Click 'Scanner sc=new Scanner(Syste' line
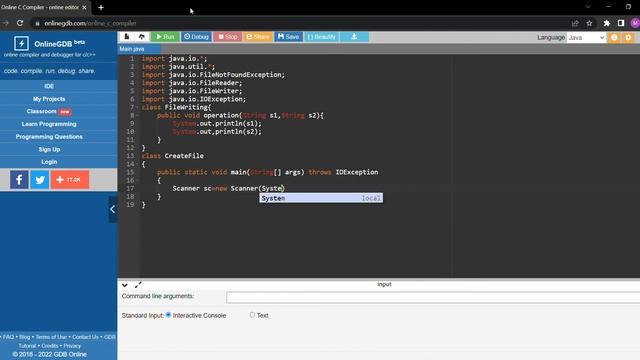Viewport: 640px width, 360px height. coord(228,189)
